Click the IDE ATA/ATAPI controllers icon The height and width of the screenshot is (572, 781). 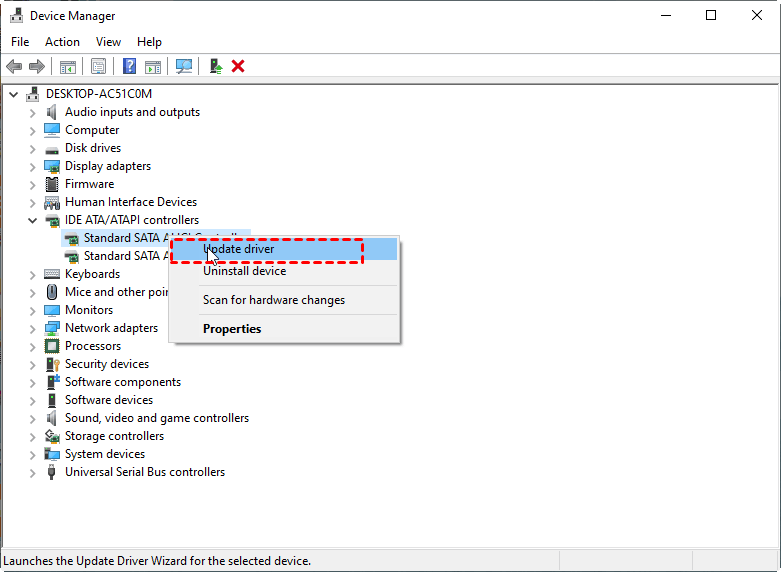pyautogui.click(x=52, y=220)
